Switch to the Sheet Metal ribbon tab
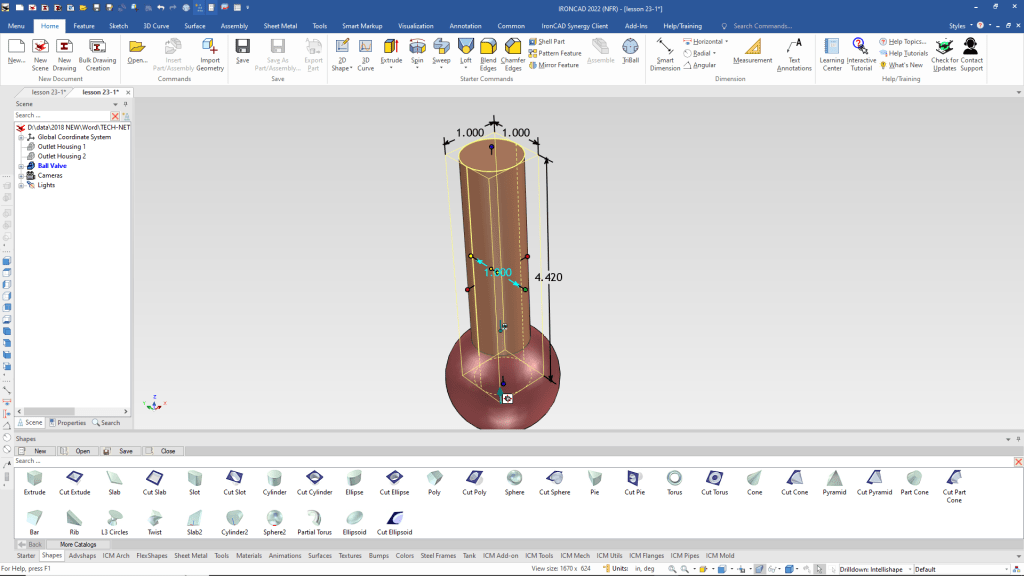The width and height of the screenshot is (1024, 576). click(280, 26)
